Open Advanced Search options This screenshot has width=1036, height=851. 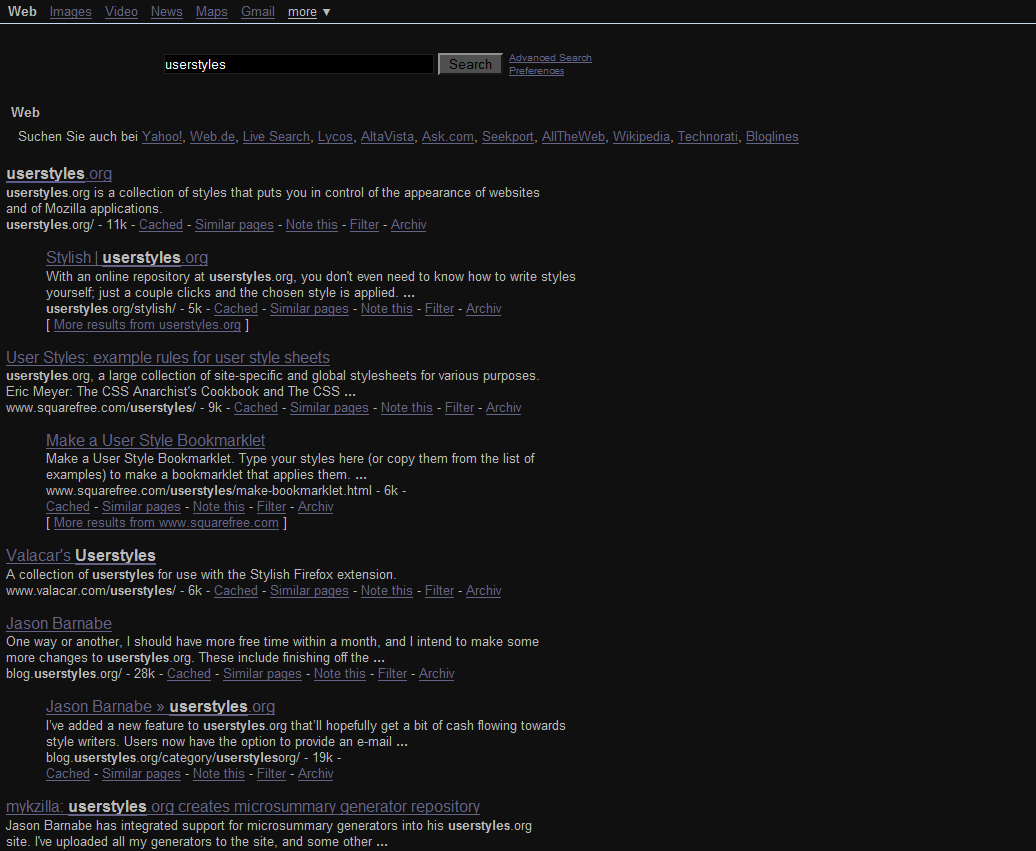(x=550, y=57)
